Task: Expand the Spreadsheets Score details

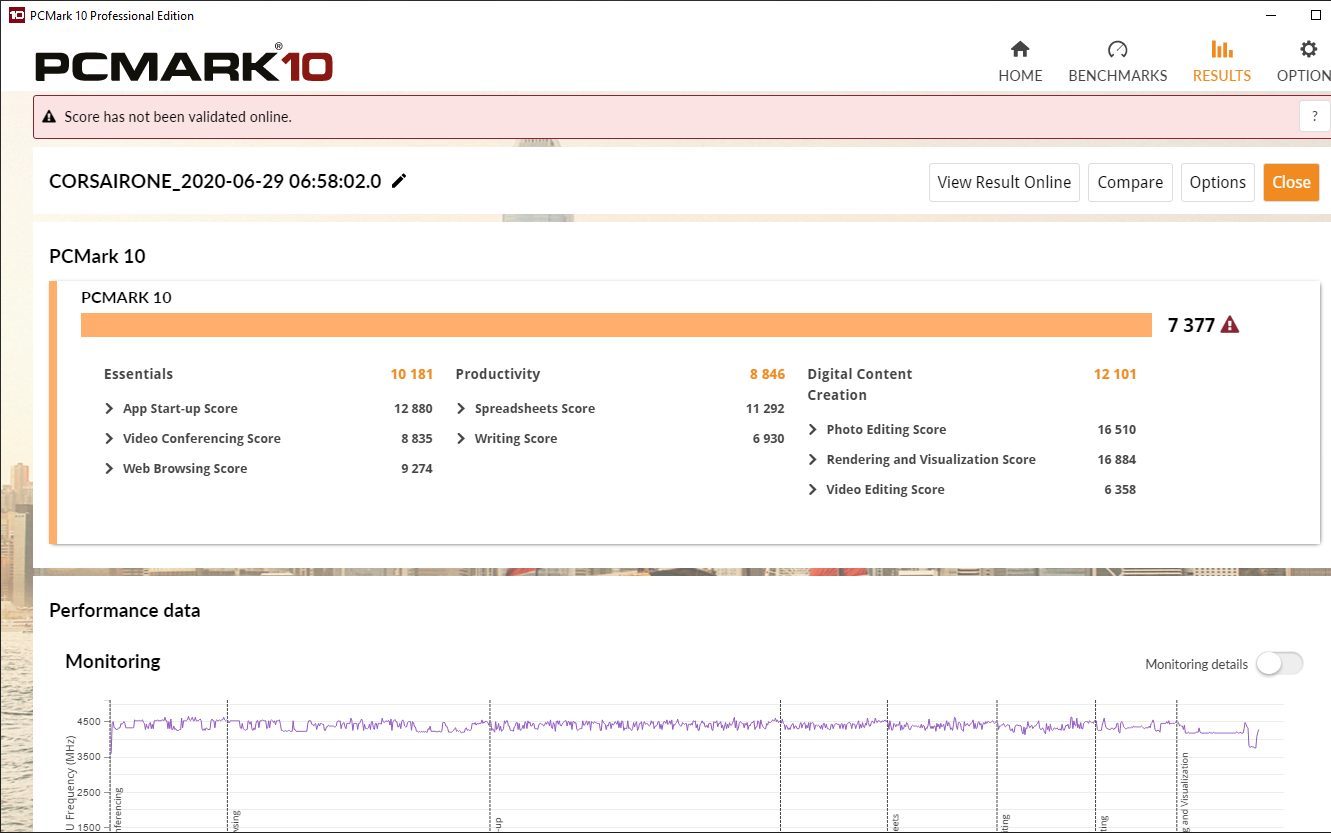Action: click(x=461, y=409)
